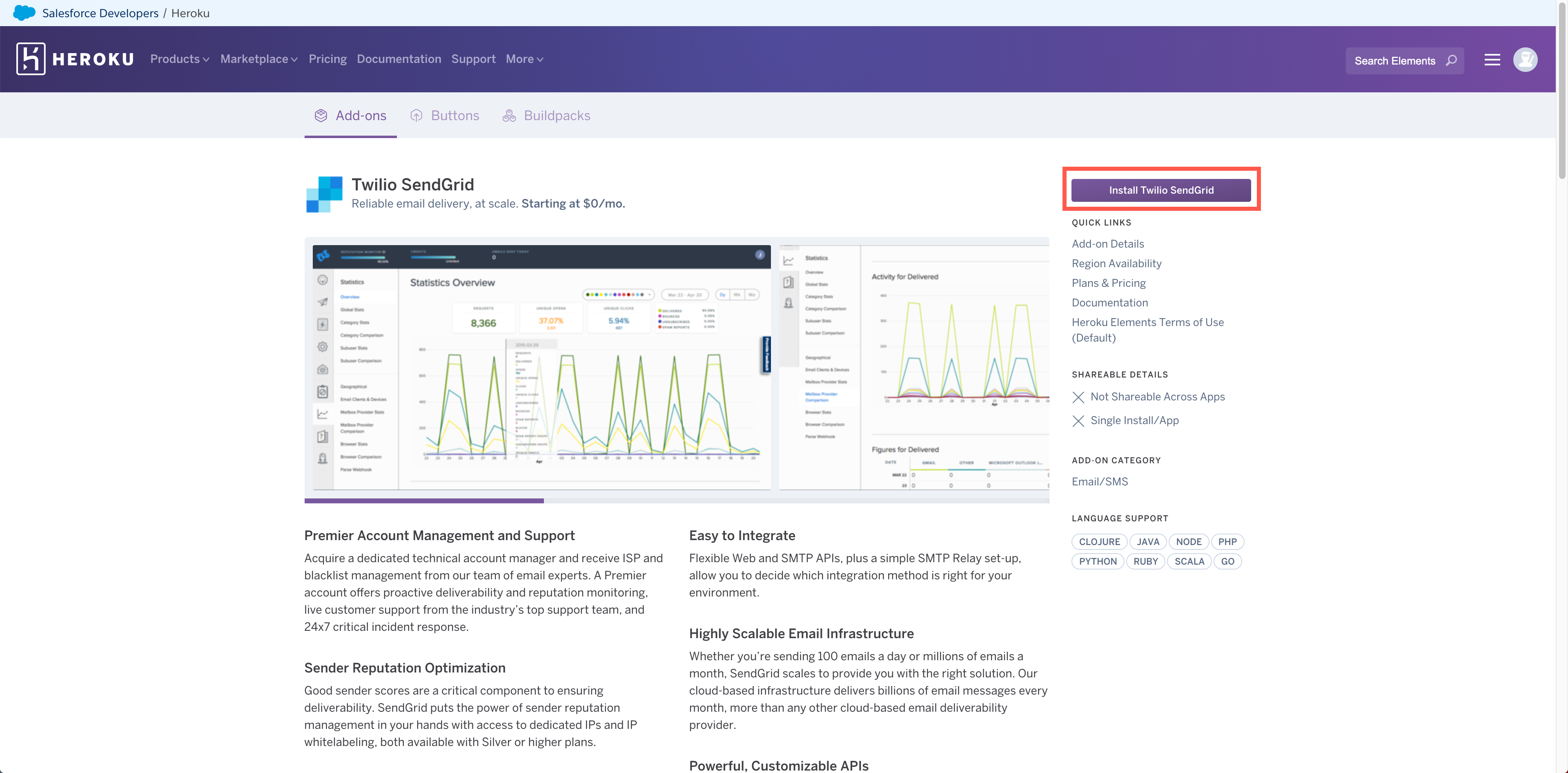Click the CLOJURE language tag
This screenshot has height=773, width=1568.
[1099, 541]
